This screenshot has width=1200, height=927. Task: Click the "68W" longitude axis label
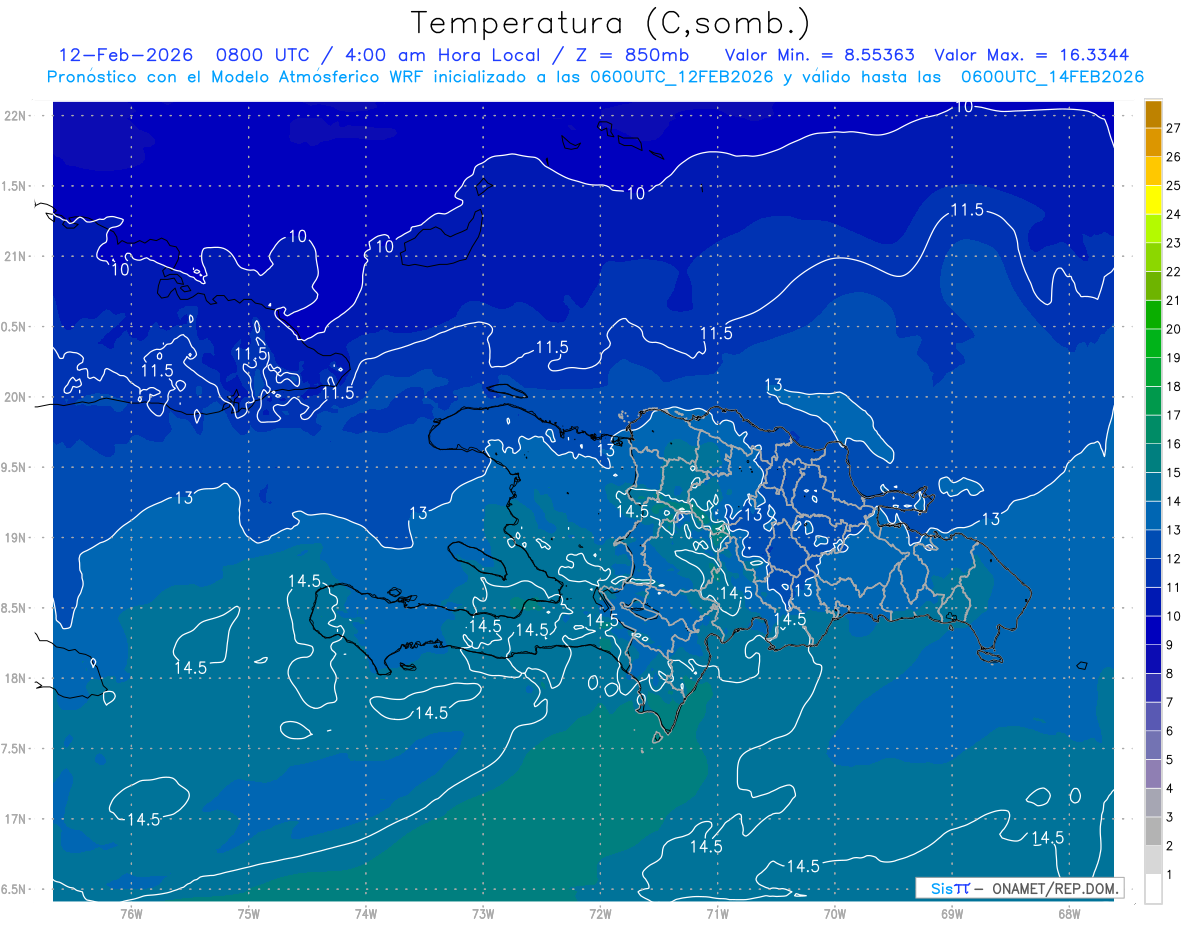(x=1069, y=914)
